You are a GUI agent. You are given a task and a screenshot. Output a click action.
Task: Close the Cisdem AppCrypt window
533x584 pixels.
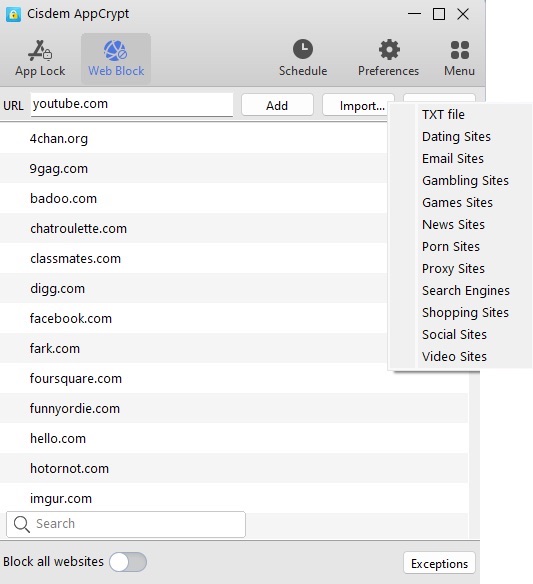click(463, 14)
